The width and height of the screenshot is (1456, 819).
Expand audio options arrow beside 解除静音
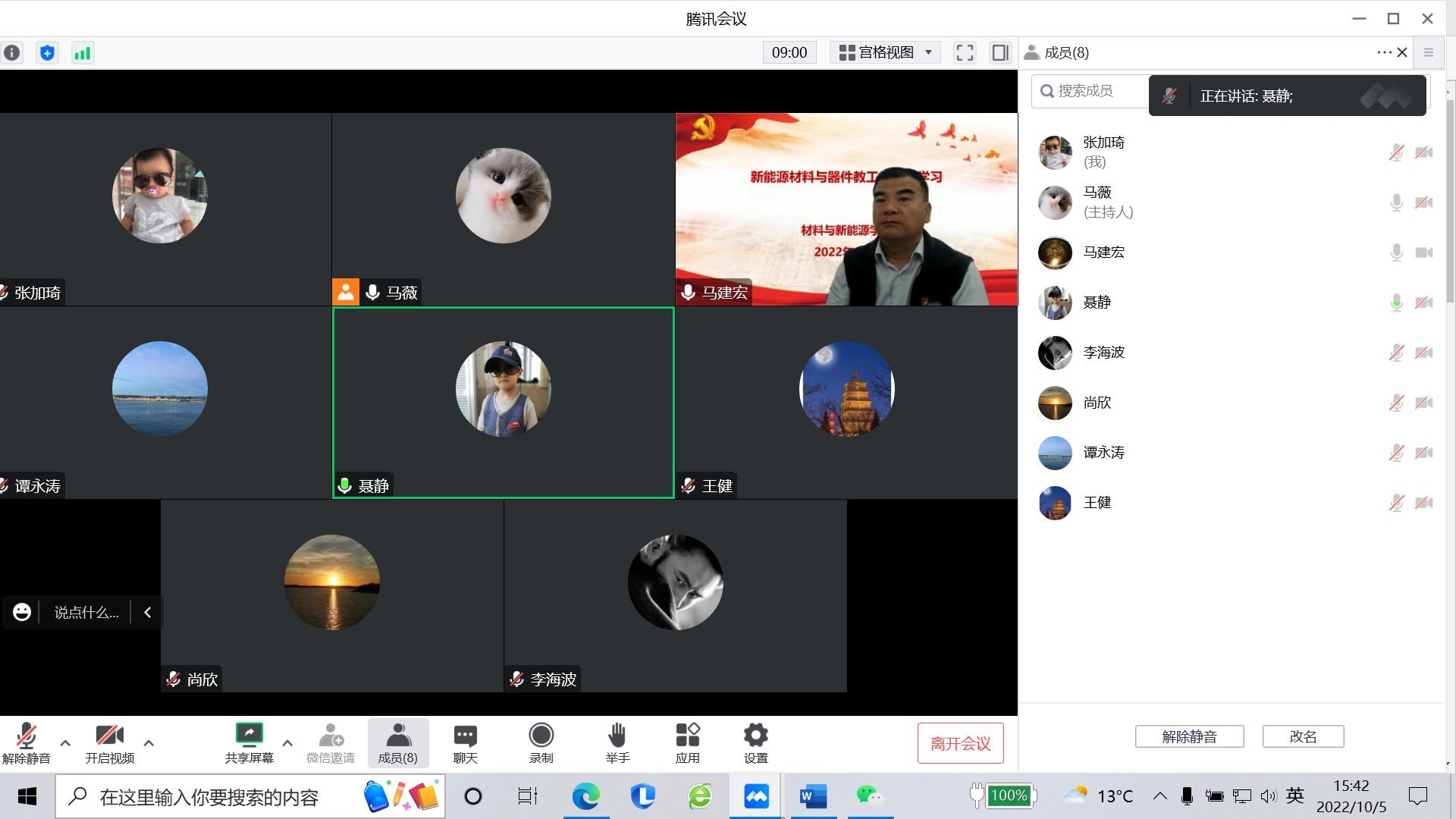65,742
